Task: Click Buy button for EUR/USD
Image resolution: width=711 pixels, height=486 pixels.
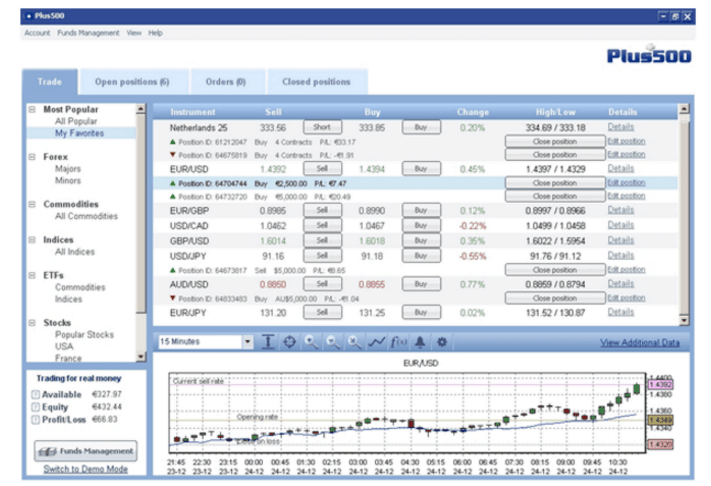Action: pos(421,169)
